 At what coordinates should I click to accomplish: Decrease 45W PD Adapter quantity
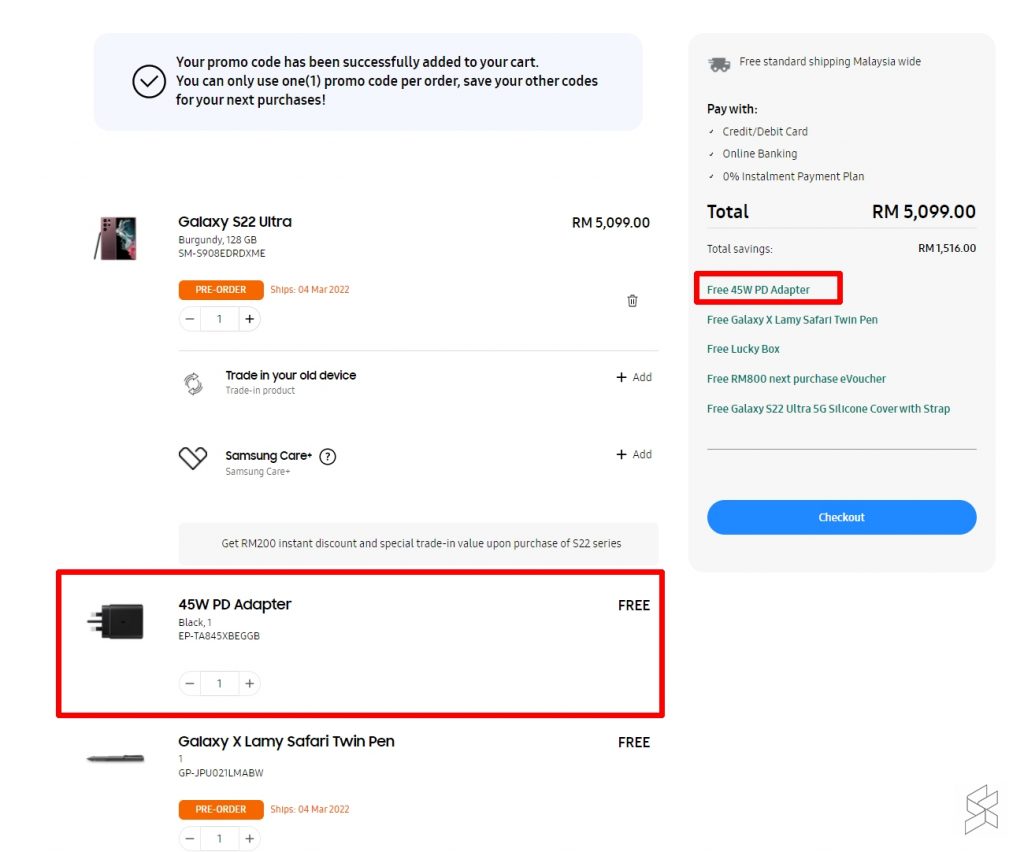pyautogui.click(x=190, y=684)
